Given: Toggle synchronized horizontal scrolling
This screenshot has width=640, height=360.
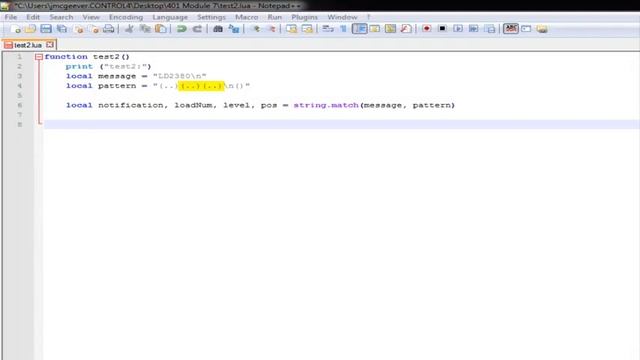Looking at the screenshot, I should click(x=307, y=29).
